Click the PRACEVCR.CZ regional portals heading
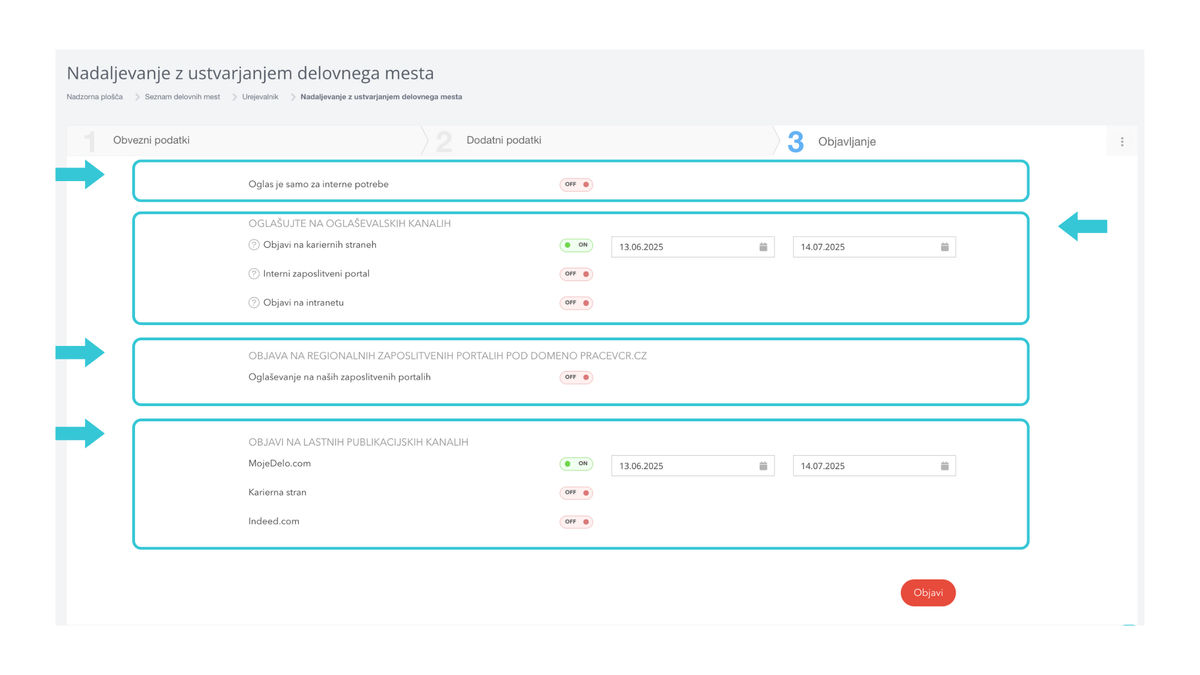Screen dimensions: 1200x675 pos(448,356)
